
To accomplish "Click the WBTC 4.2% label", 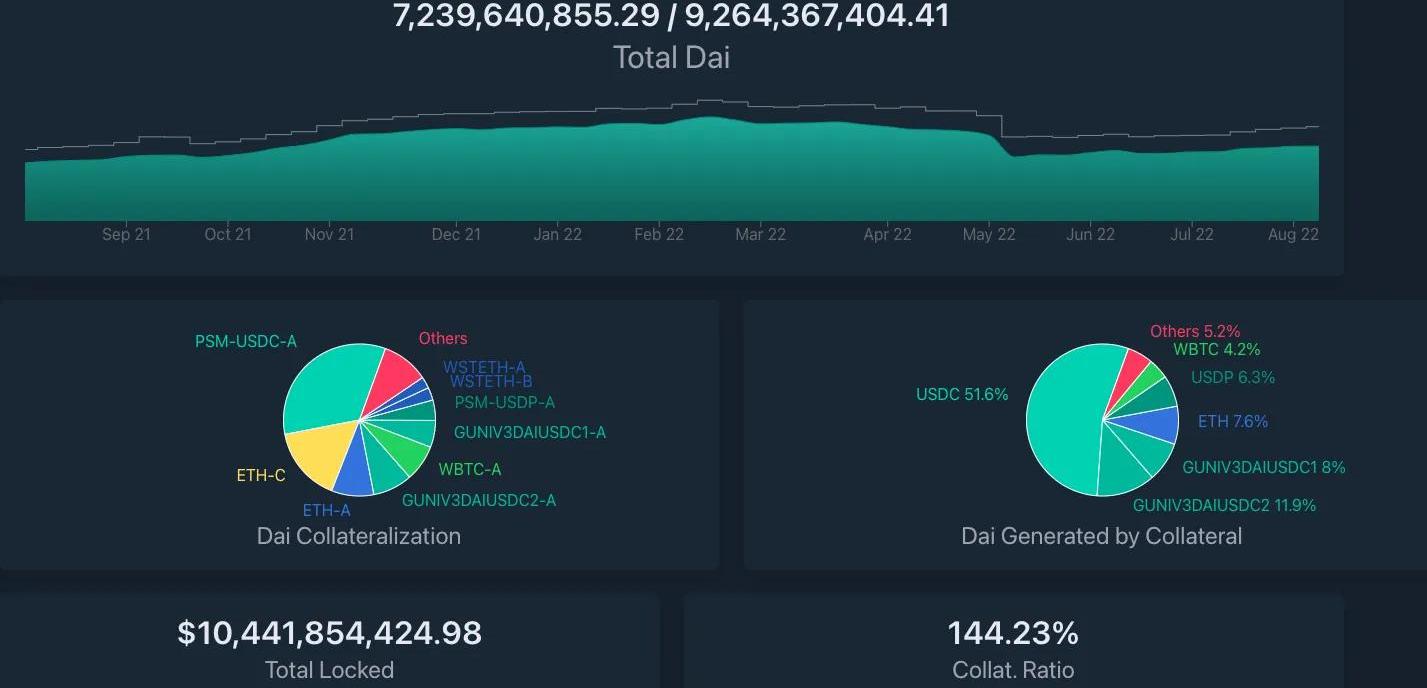I will [1216, 349].
